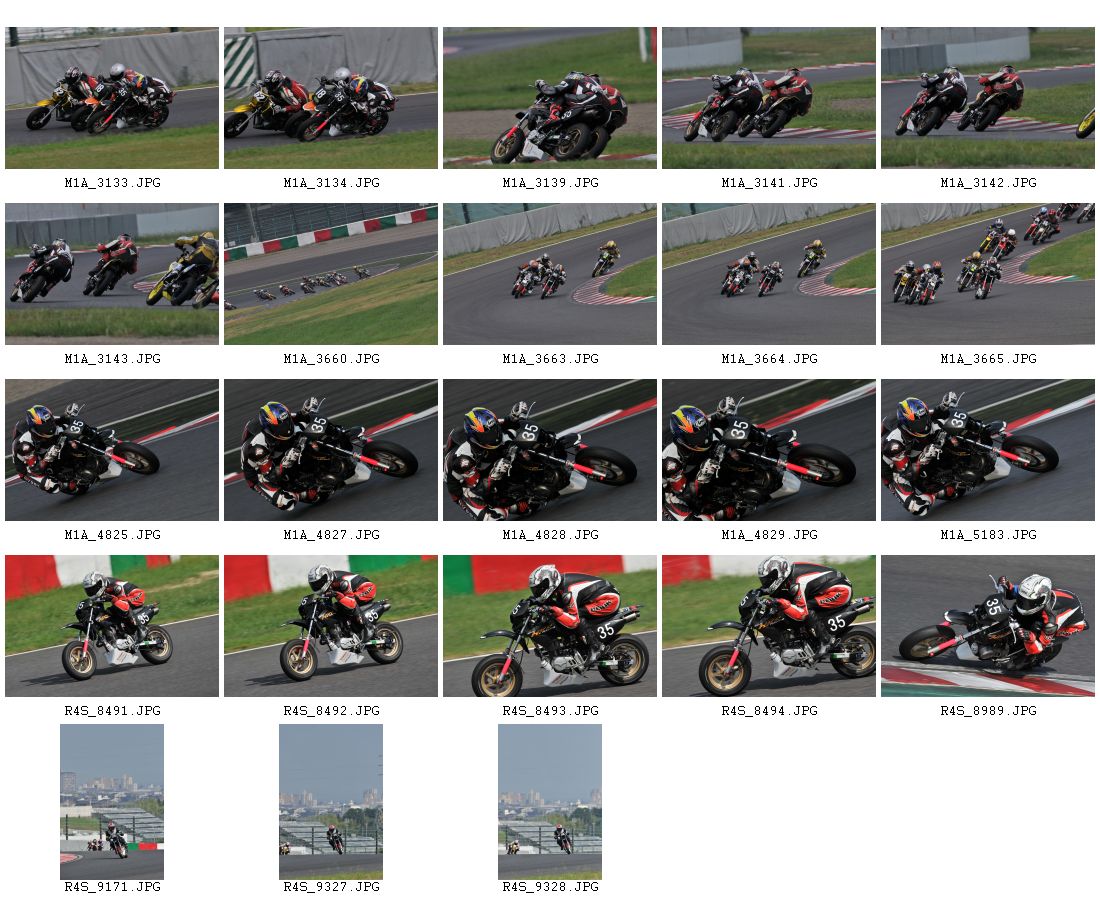Screen dimensions: 1100x900
Task: Select the M1A_3134.JPG photo thumbnail
Action: [330, 98]
